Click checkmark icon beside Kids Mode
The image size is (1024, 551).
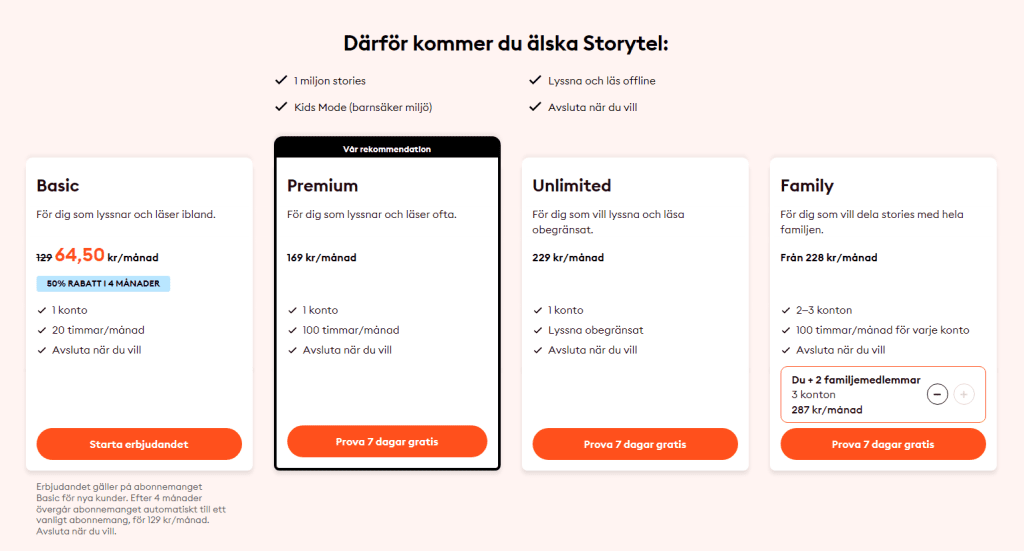[281, 106]
